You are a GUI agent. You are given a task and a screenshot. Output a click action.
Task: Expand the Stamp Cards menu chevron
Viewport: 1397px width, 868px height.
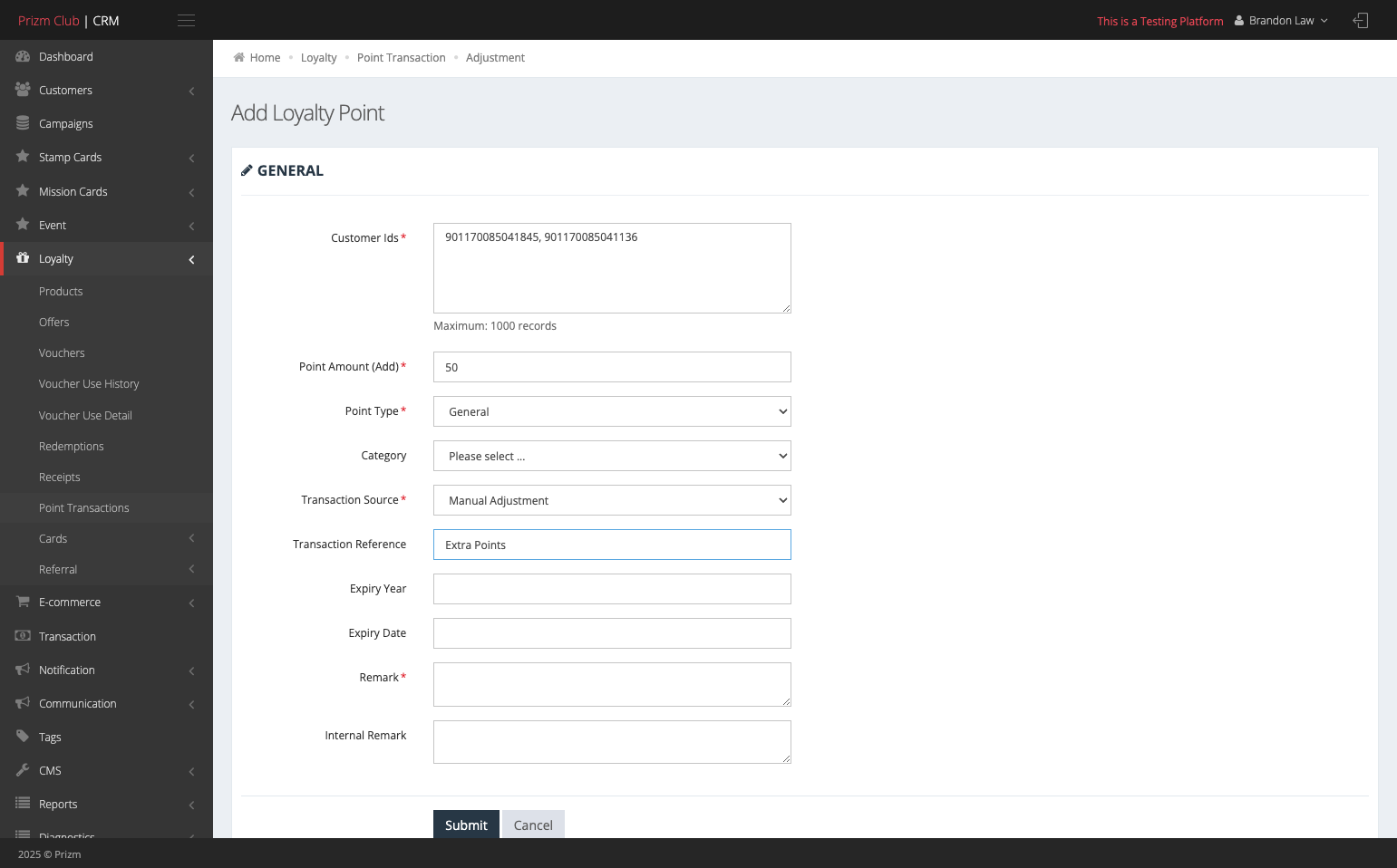click(191, 158)
